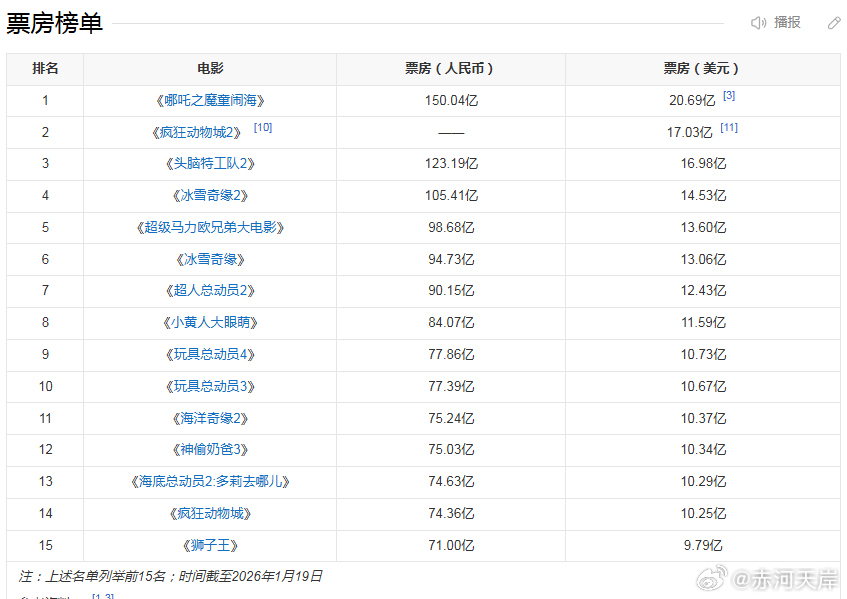
Task: Click citation [3] beside 20.69亿
Action: (729, 96)
